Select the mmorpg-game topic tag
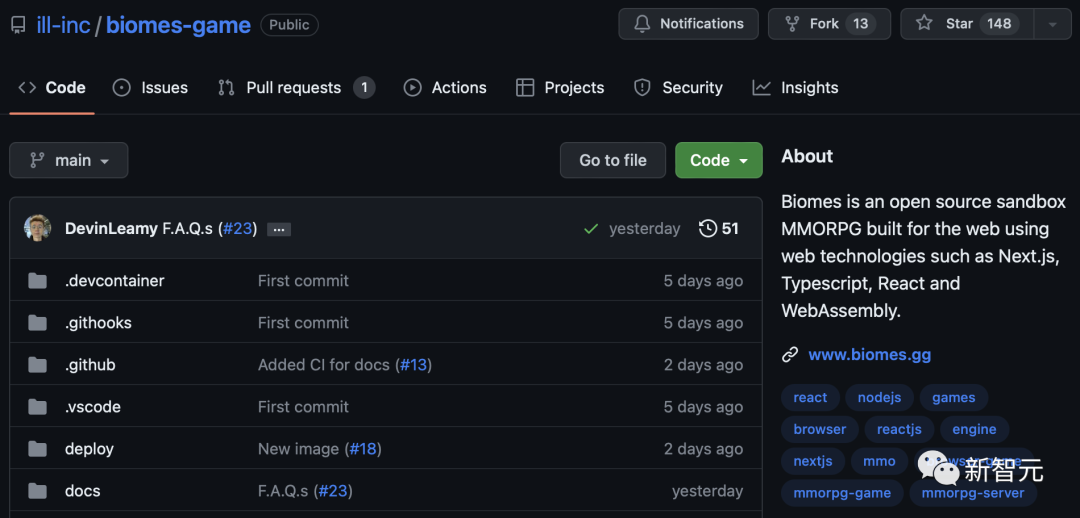The image size is (1080, 518). [x=842, y=493]
